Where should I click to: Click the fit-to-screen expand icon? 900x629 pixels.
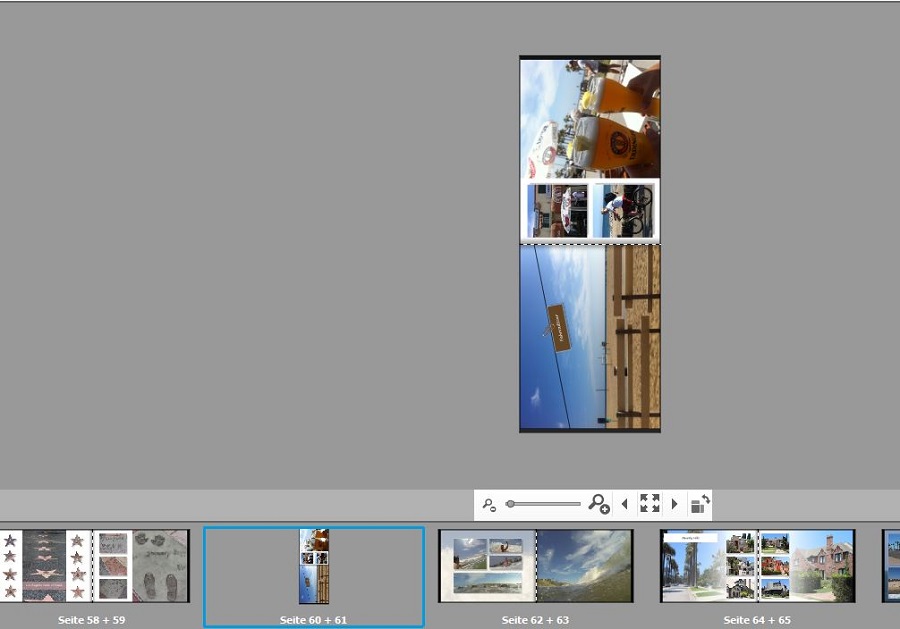tap(650, 504)
